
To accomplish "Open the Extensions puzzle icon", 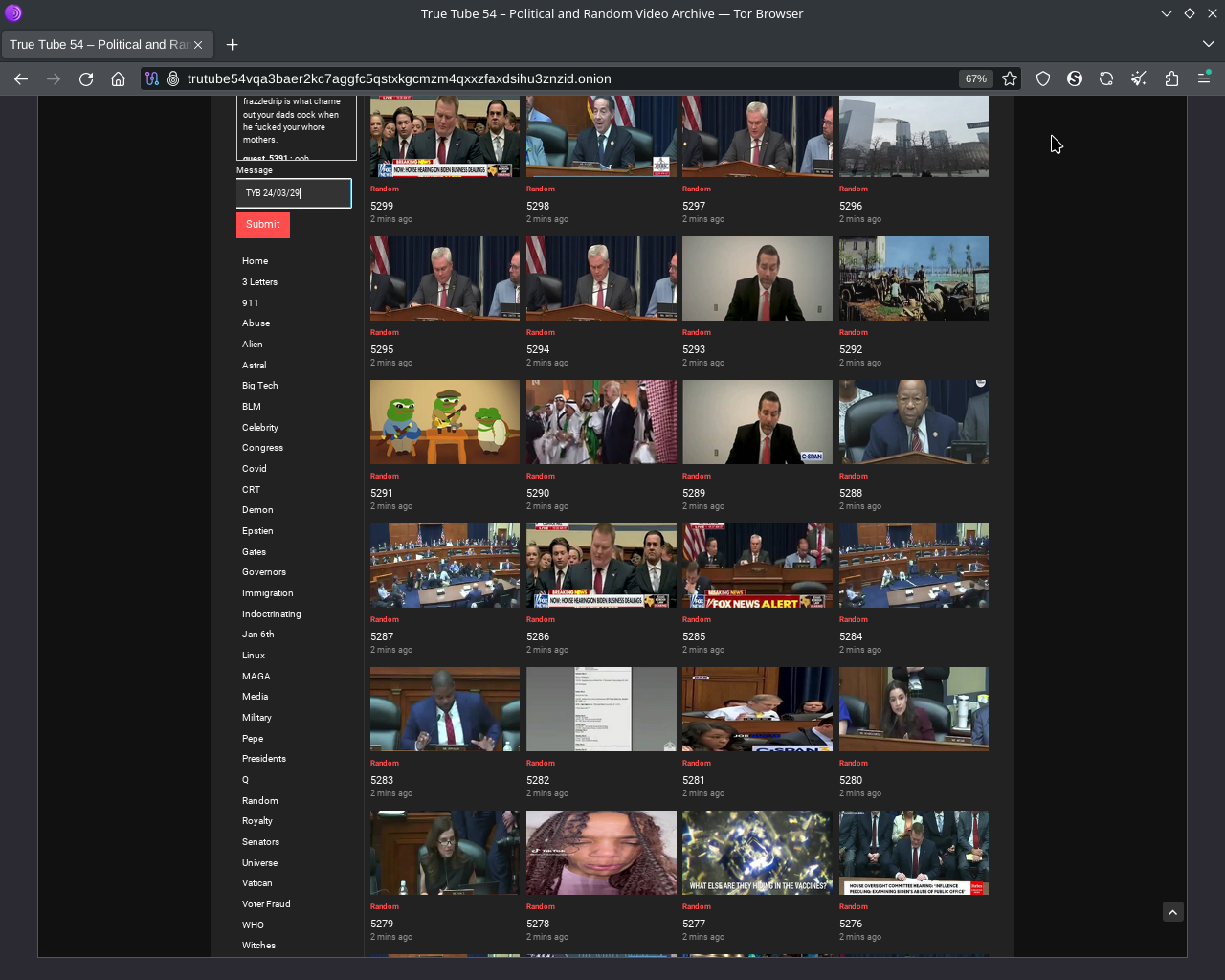I will [1171, 79].
